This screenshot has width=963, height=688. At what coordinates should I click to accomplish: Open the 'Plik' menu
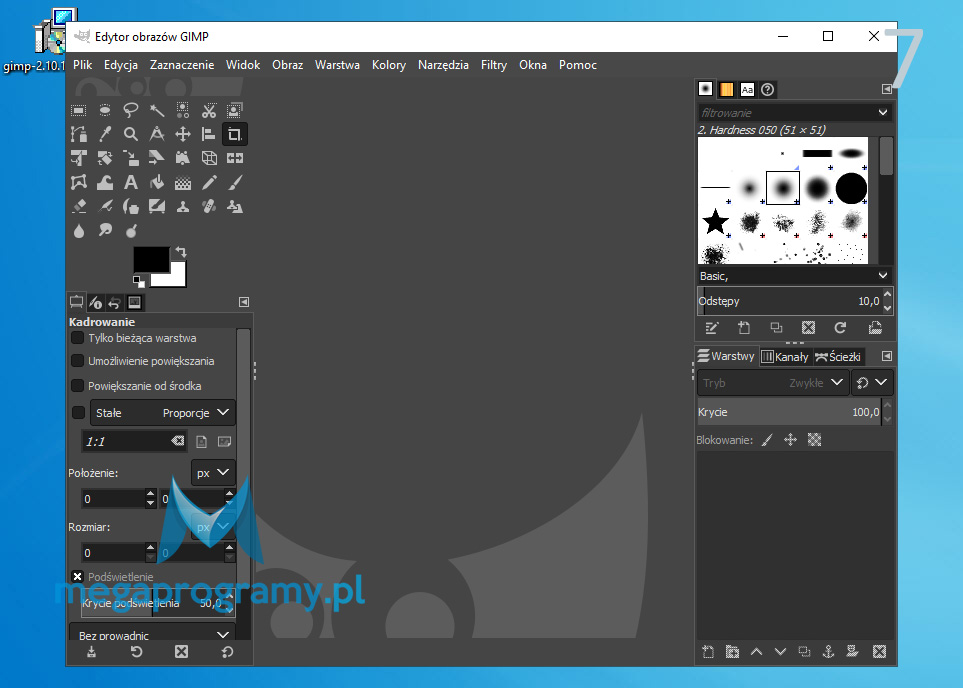tap(82, 64)
